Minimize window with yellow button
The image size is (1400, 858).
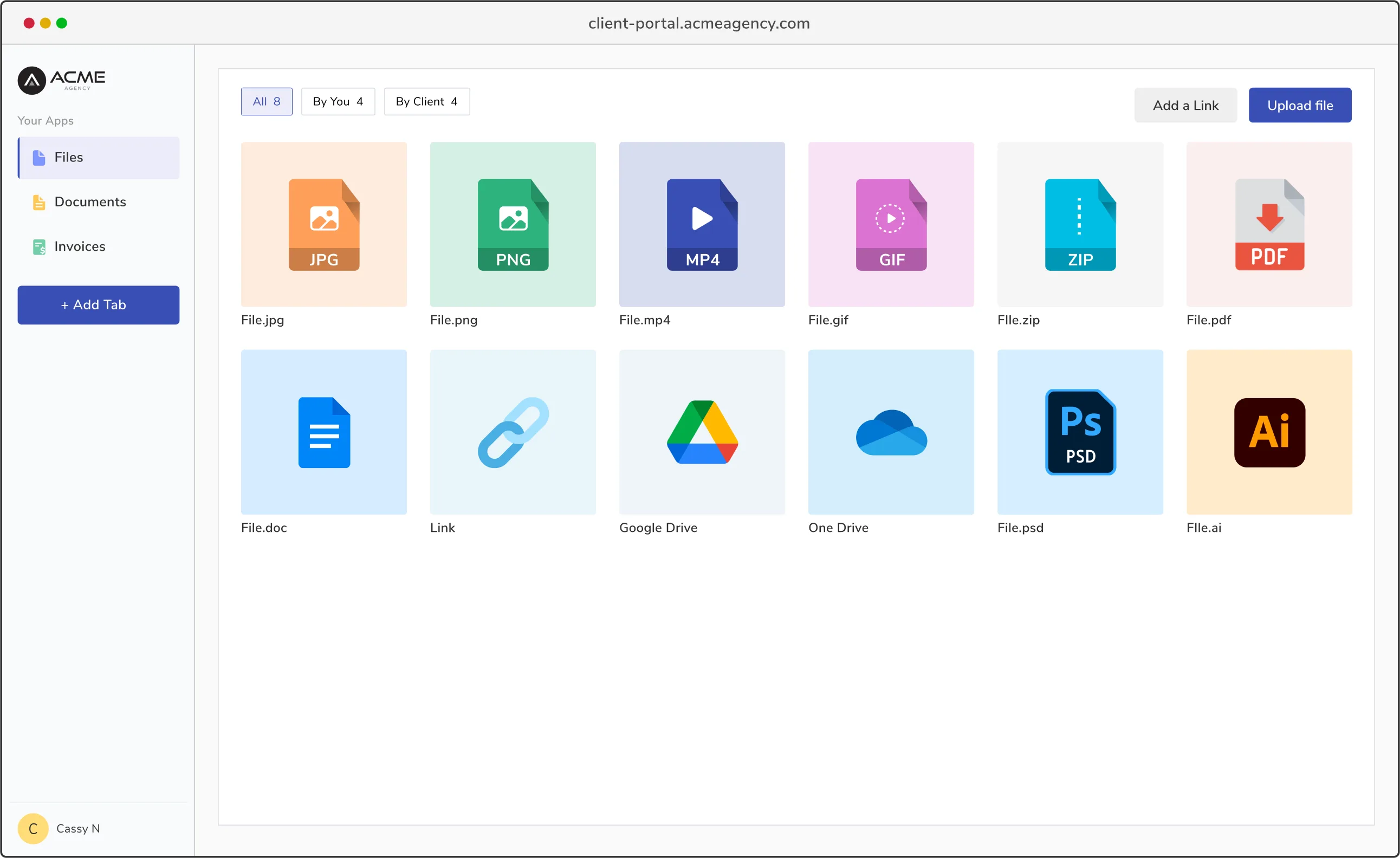click(x=46, y=23)
